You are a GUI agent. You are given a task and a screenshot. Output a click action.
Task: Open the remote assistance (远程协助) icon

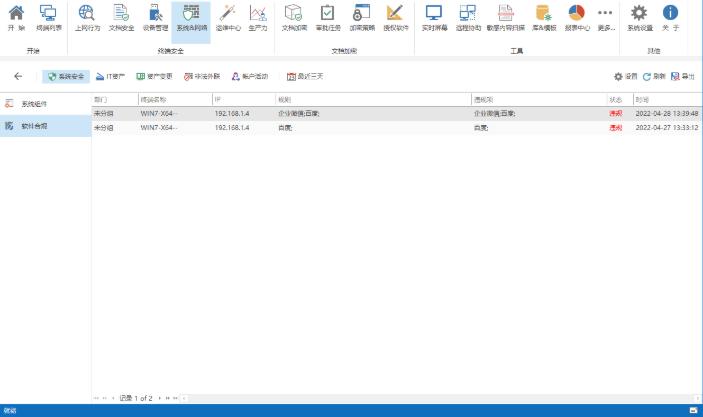click(468, 17)
